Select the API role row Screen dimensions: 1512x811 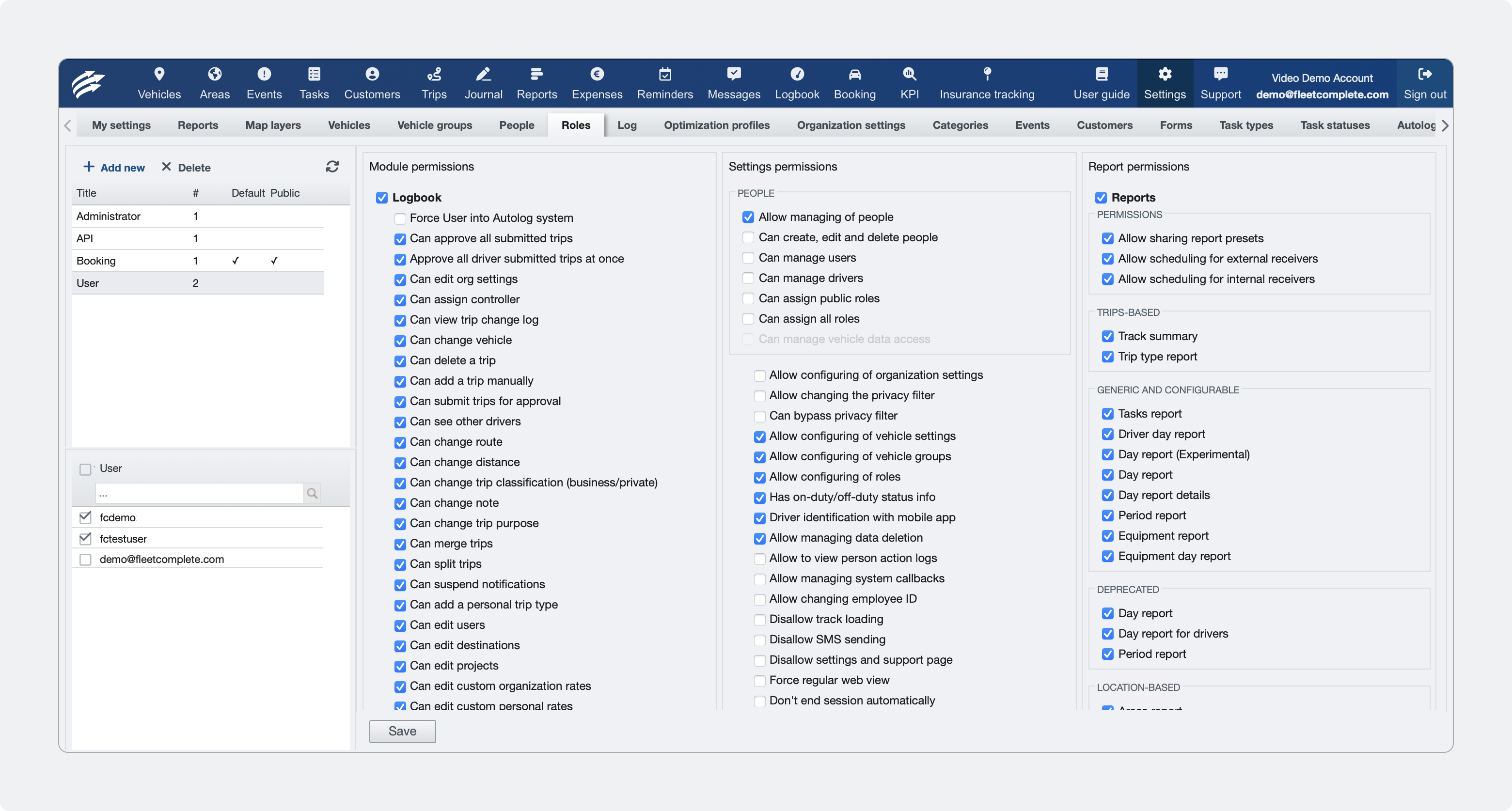point(198,238)
